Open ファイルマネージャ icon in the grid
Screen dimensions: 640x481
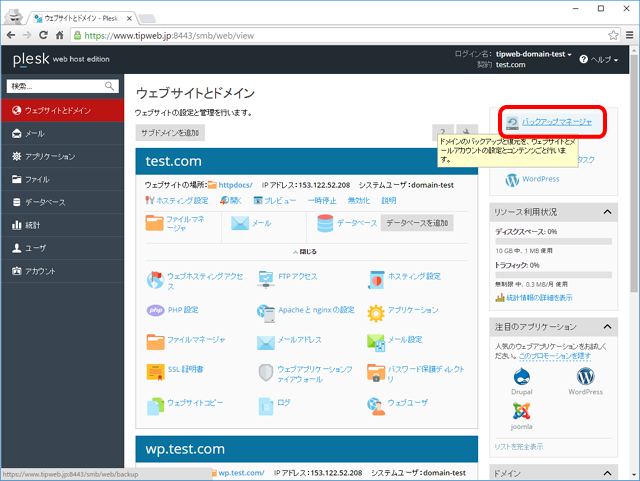point(156,342)
